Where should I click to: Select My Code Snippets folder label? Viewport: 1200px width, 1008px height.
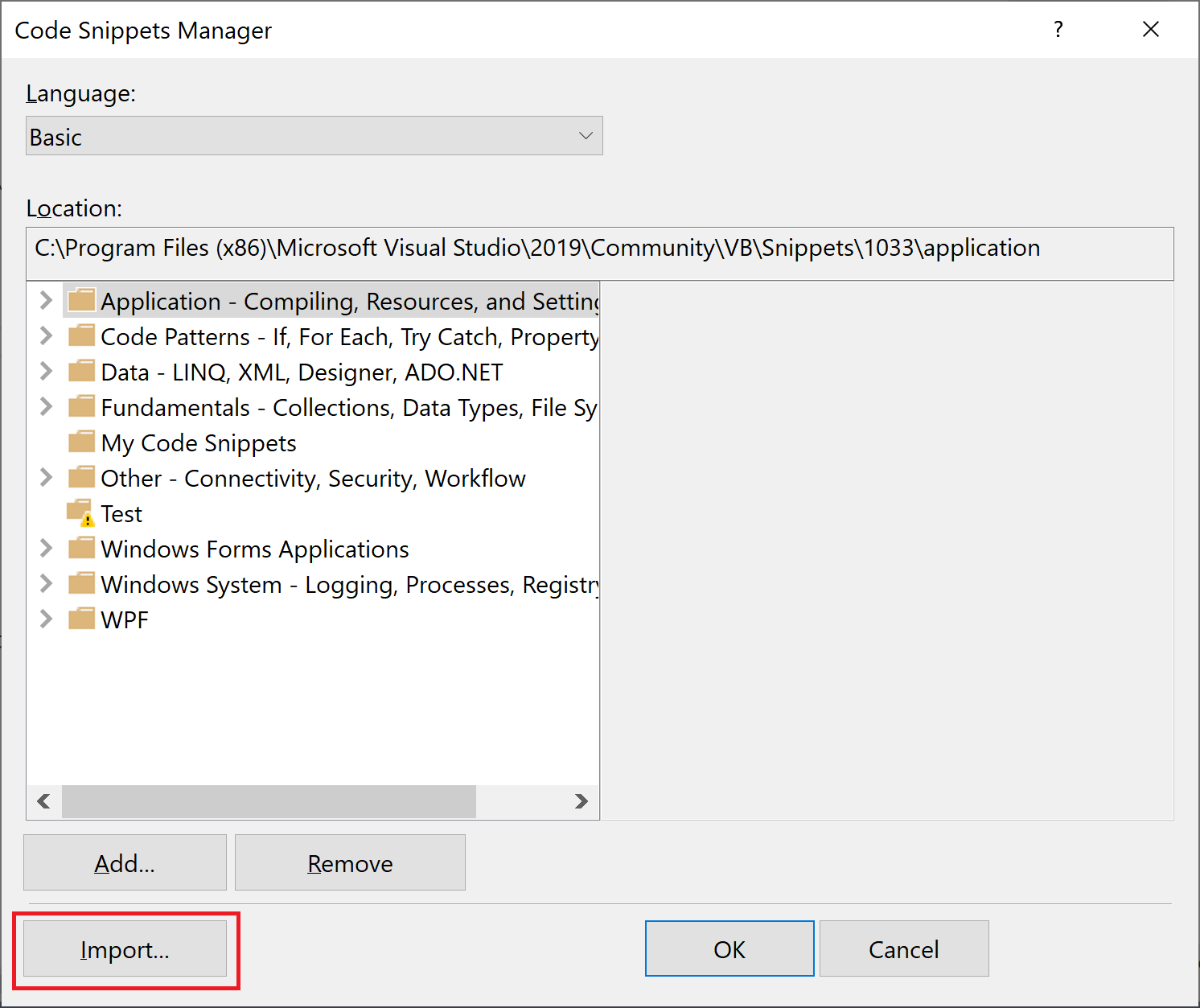pos(199,442)
